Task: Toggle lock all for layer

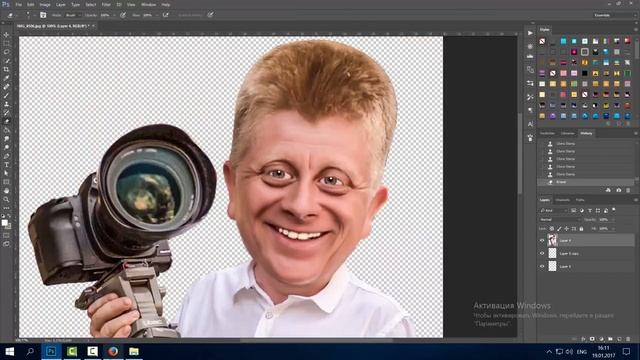Action: pos(582,229)
